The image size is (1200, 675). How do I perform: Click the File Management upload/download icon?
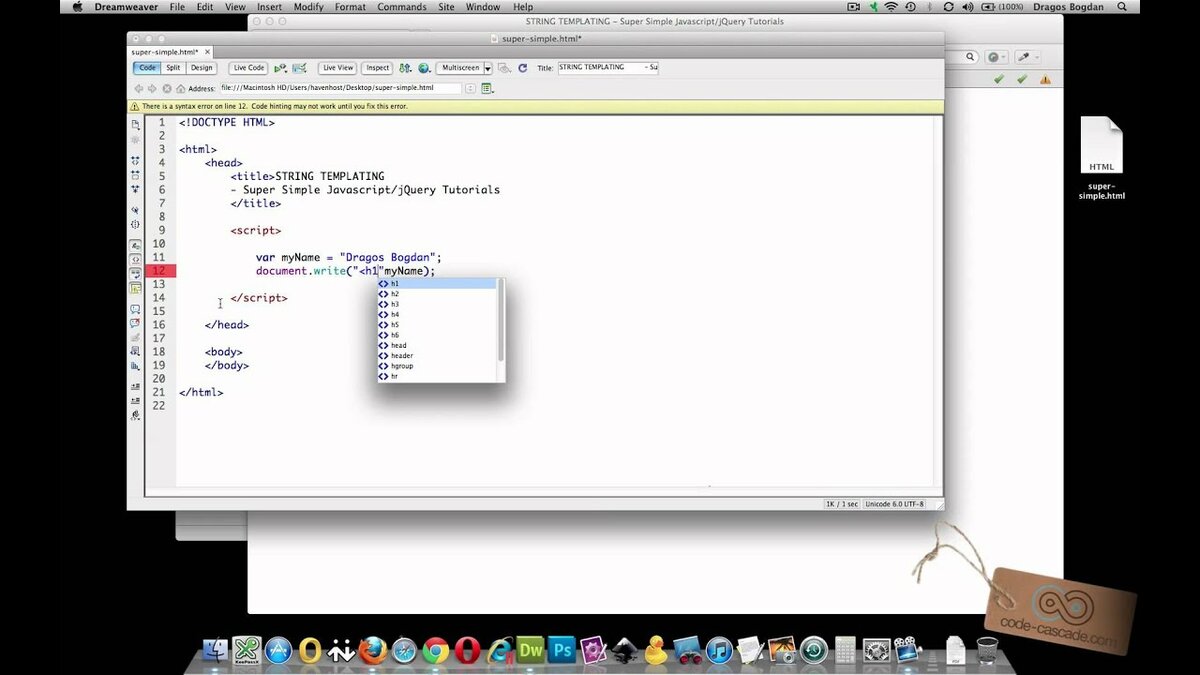[x=405, y=68]
